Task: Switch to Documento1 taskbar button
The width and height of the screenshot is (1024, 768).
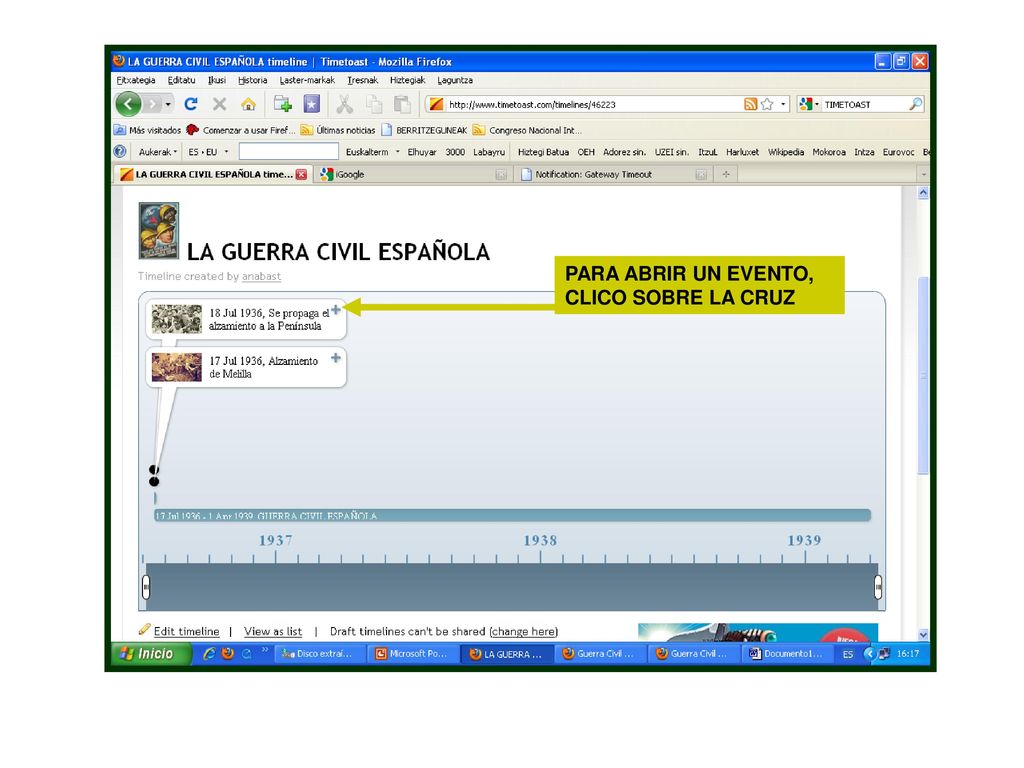Action: click(x=788, y=654)
